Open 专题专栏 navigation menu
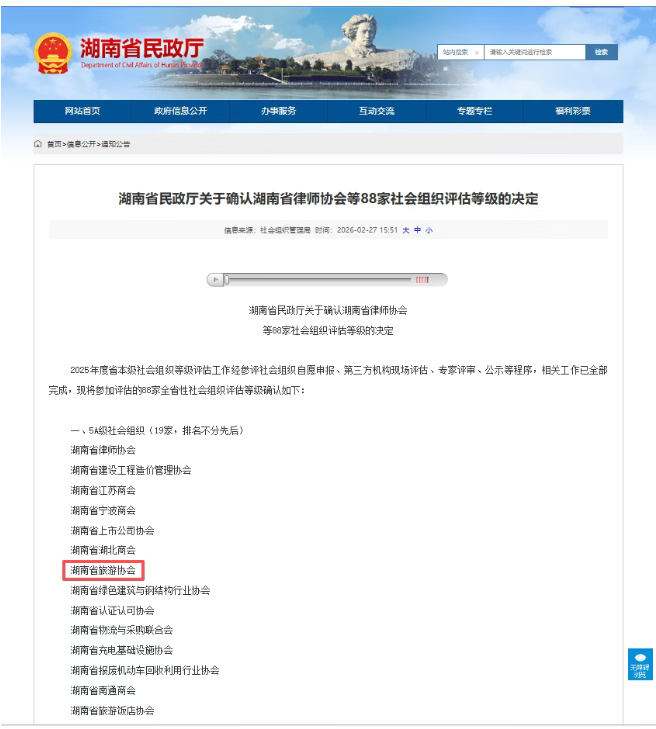 coord(475,111)
